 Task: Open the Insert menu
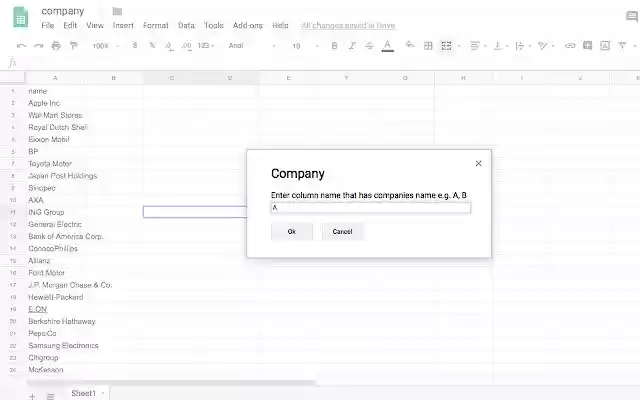(x=123, y=25)
